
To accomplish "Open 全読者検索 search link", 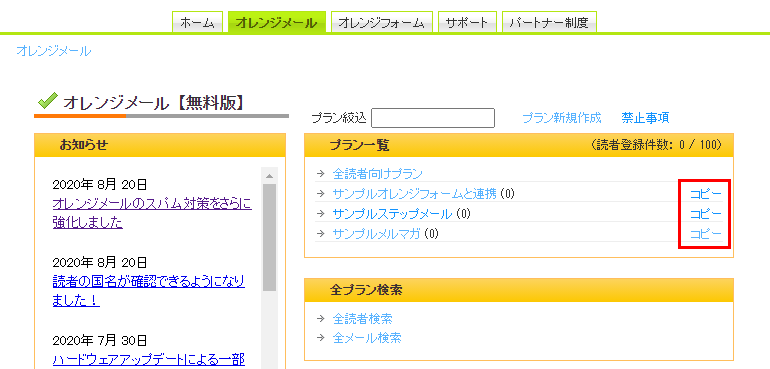I will 362,319.
